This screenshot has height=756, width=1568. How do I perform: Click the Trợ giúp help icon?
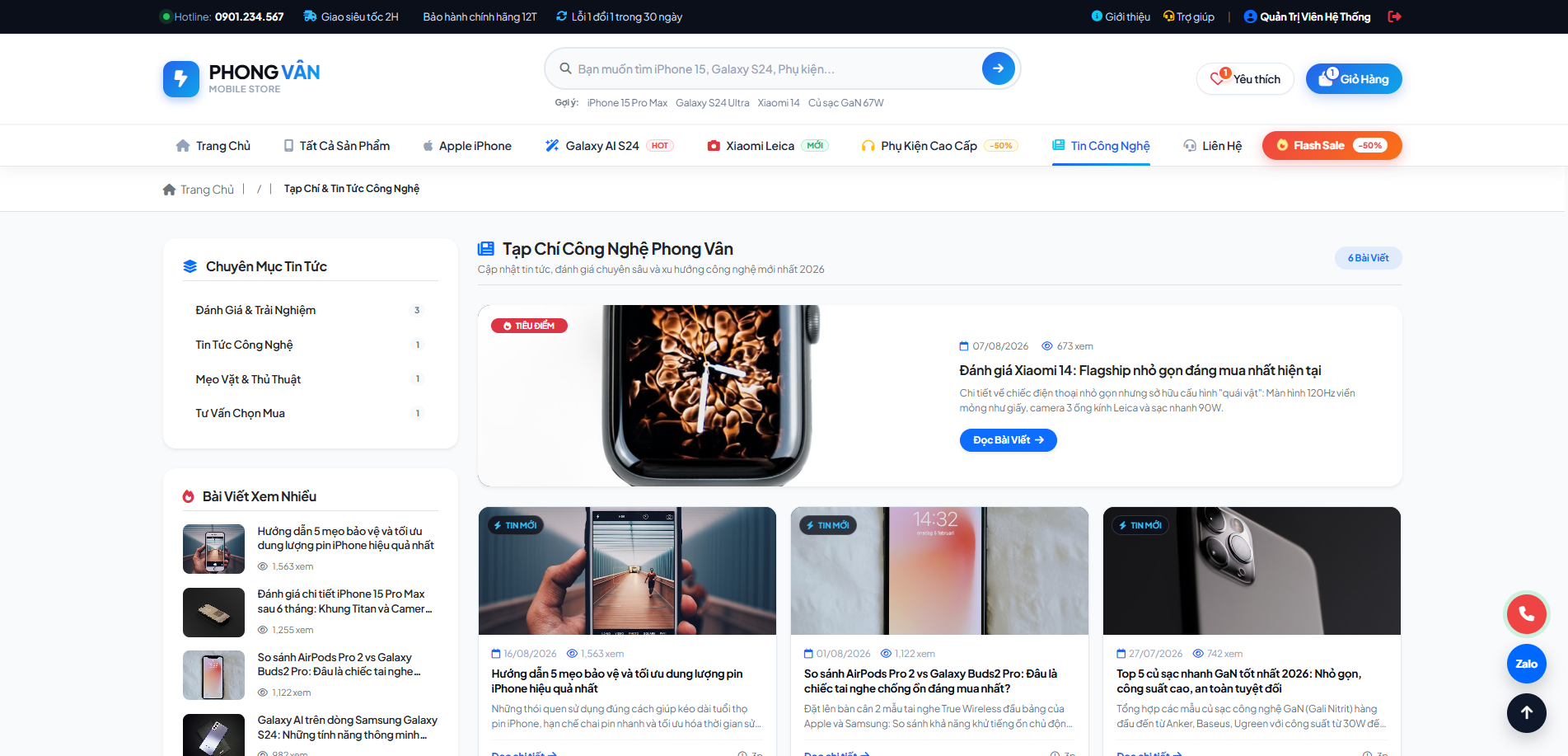tap(1168, 16)
